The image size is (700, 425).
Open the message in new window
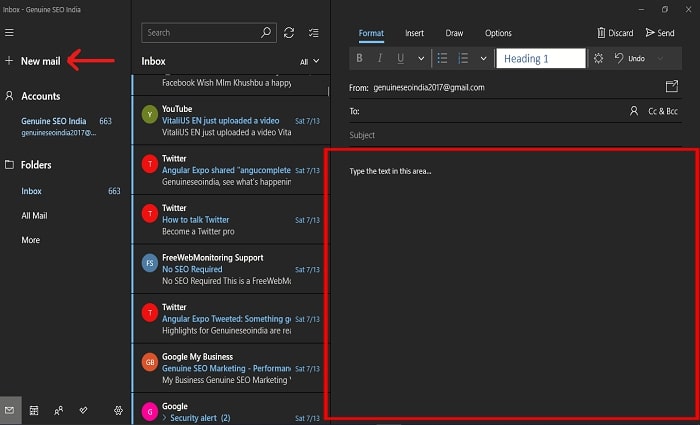pos(671,87)
